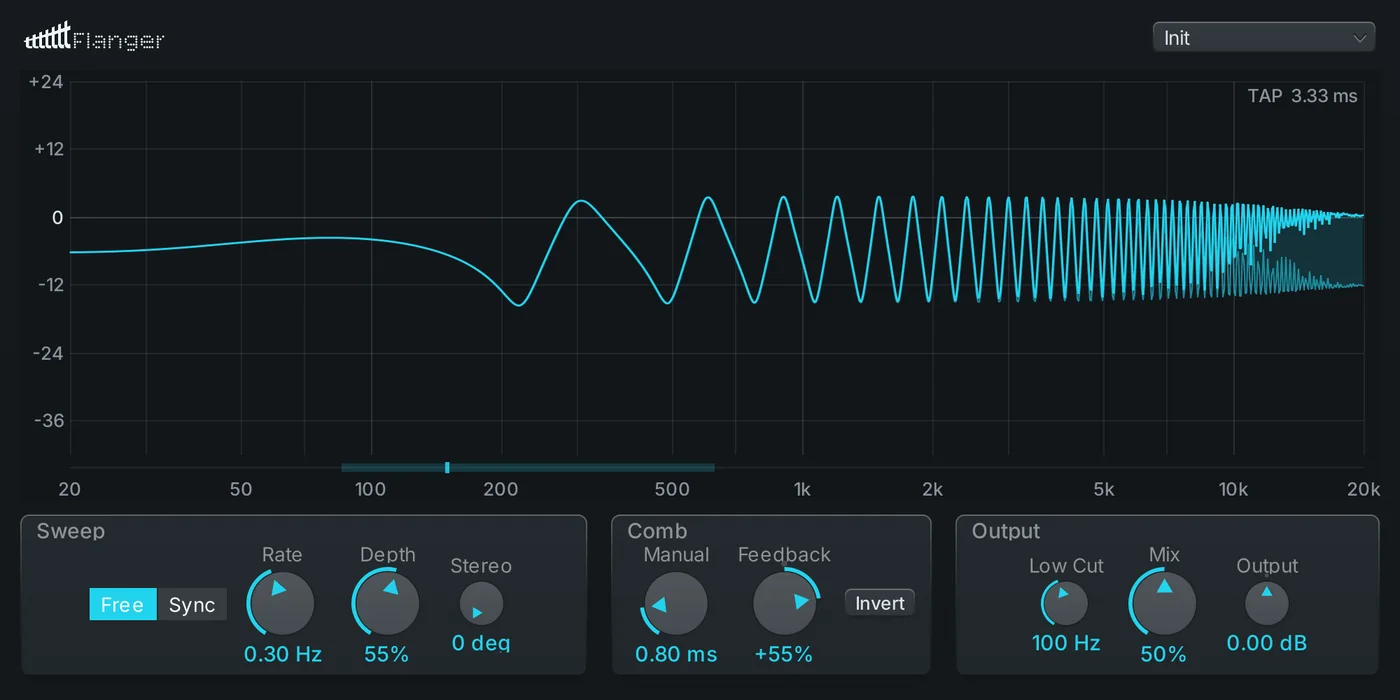Click the Output gain knob
Image resolution: width=1400 pixels, height=700 pixels.
coord(1267,604)
